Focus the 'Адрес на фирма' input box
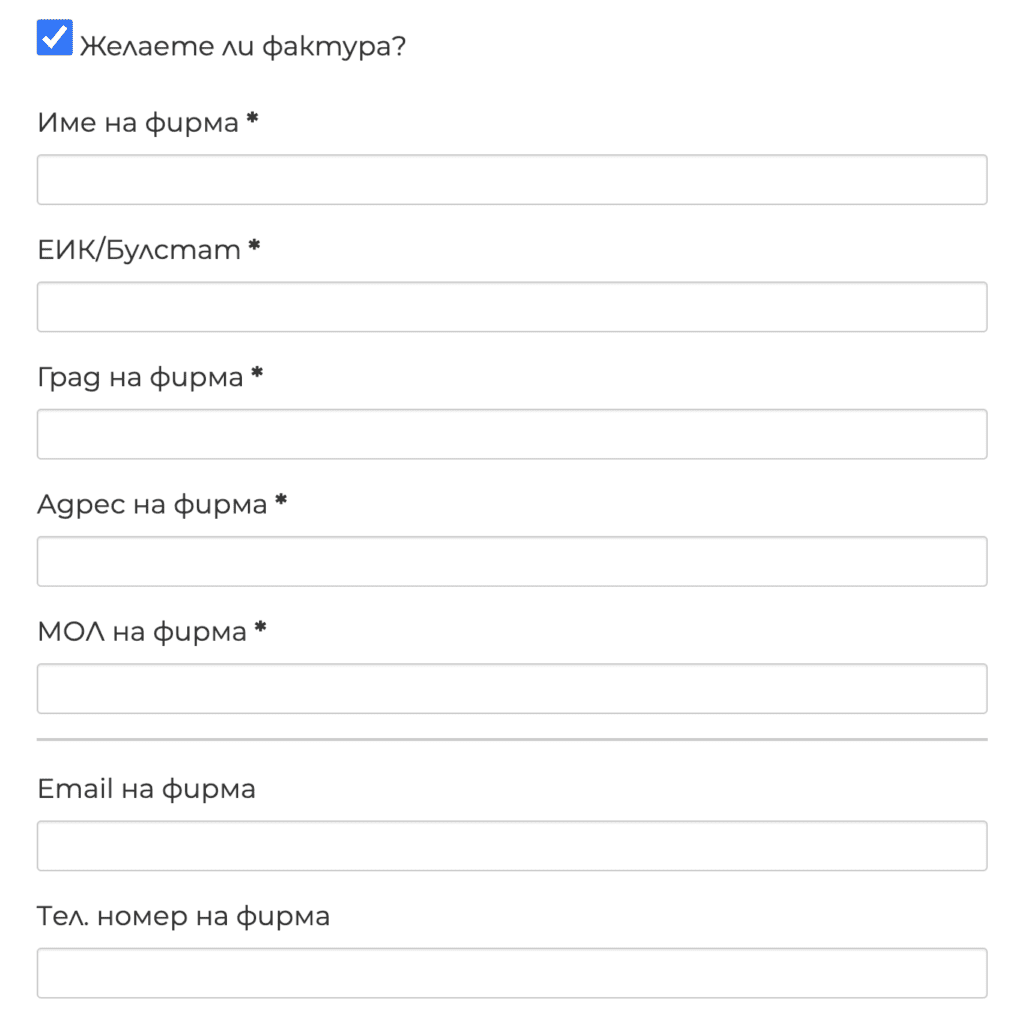The height and width of the screenshot is (1024, 1014). click(x=511, y=561)
